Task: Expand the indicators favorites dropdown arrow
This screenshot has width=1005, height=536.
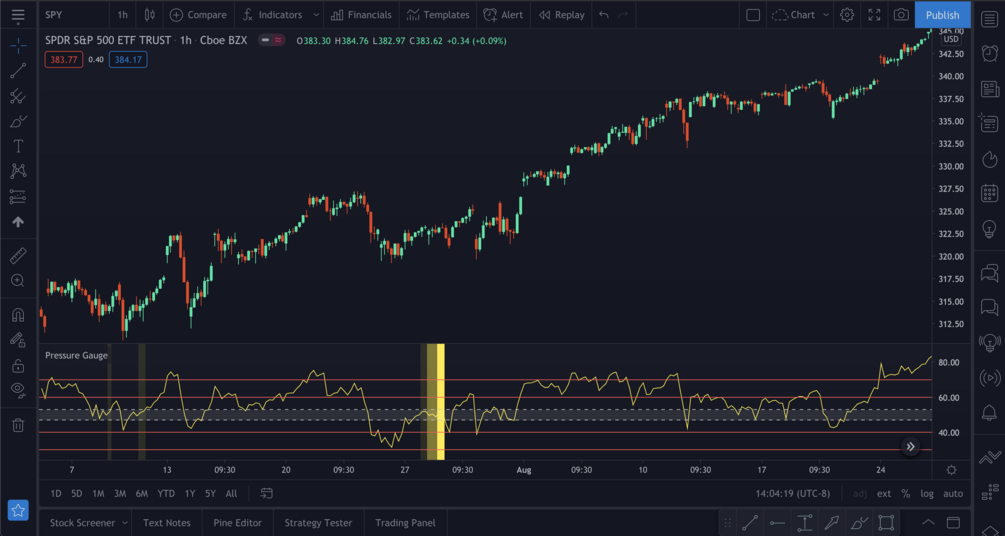Action: point(315,15)
